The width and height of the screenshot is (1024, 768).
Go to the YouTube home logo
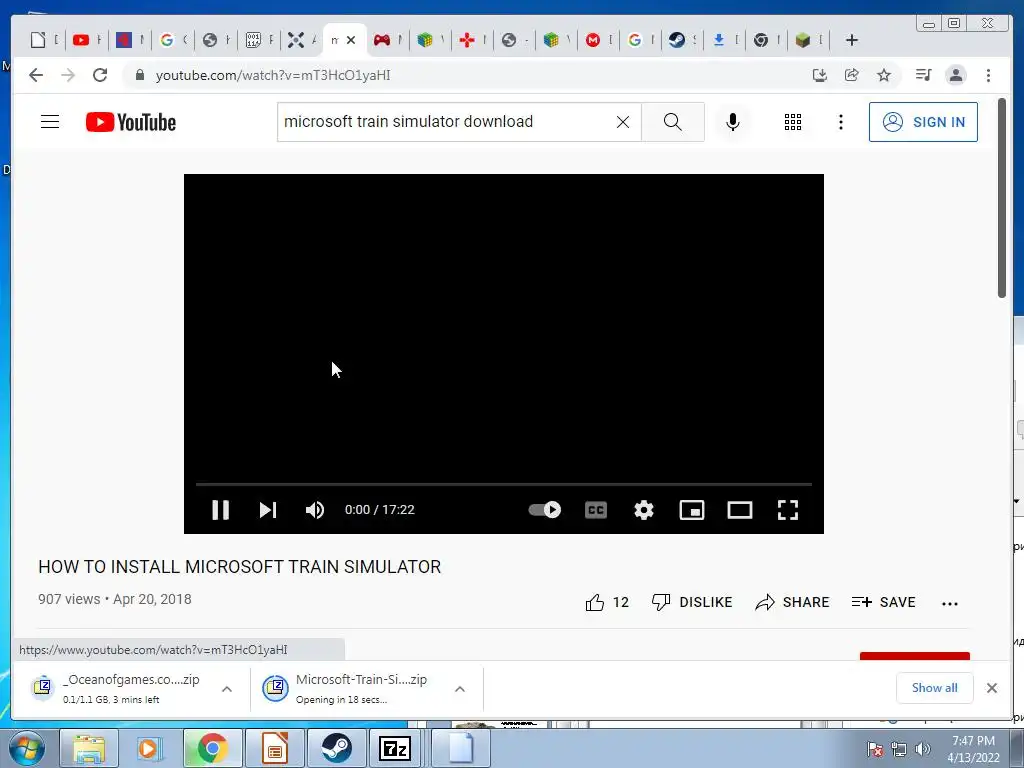[131, 122]
